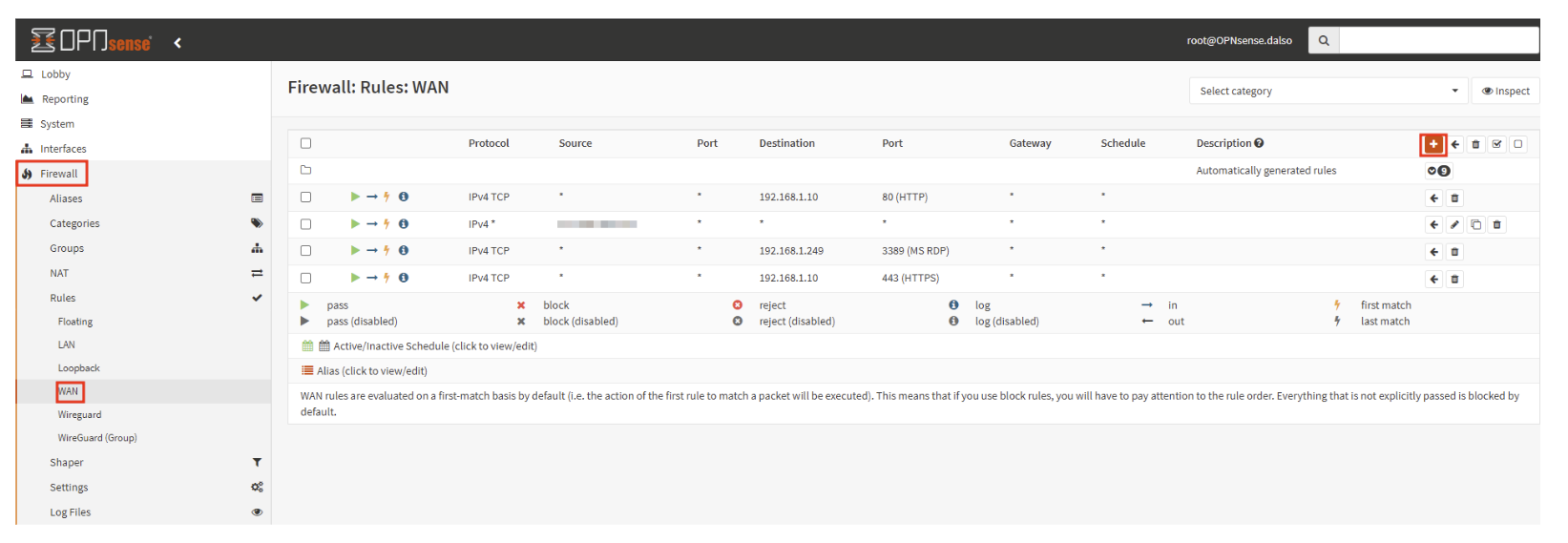Screen dimensions: 1568x543
Task: Go to Floating rules
Action: (75, 322)
